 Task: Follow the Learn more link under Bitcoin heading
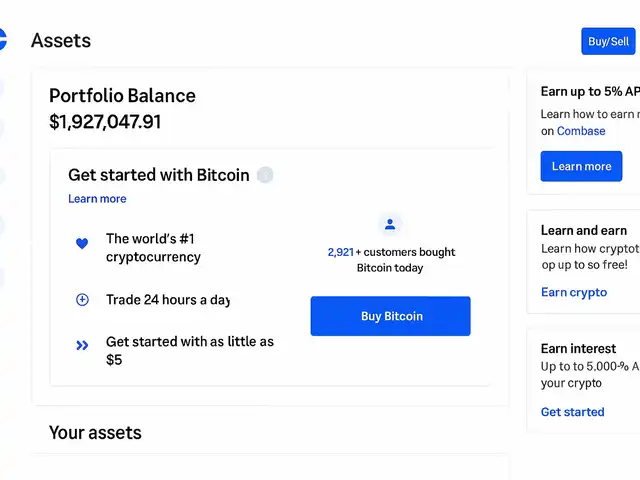point(97,199)
